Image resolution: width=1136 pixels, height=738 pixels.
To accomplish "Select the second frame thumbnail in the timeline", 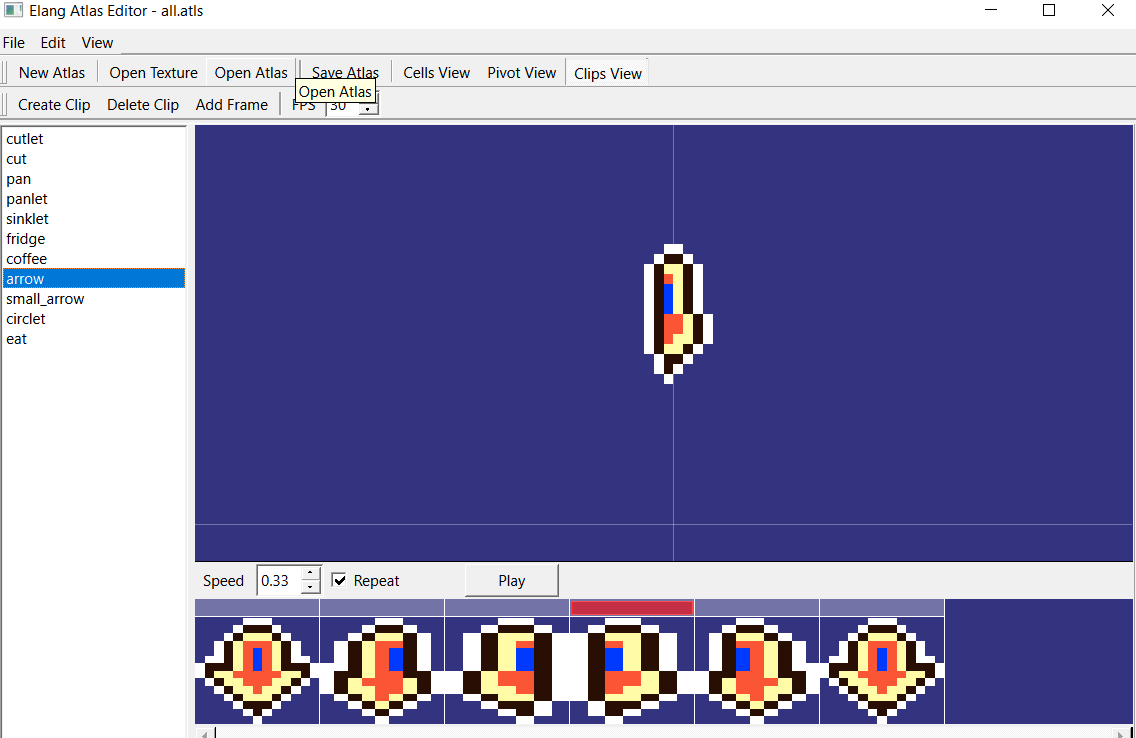I will click(x=382, y=670).
